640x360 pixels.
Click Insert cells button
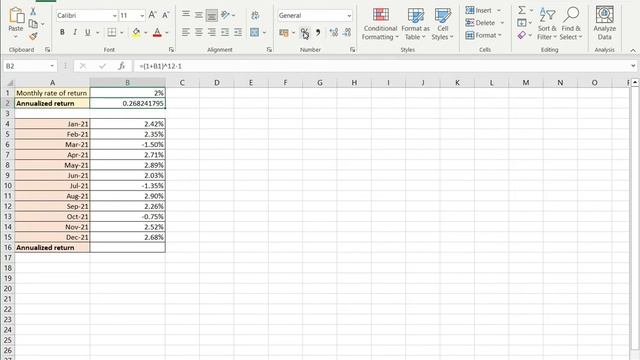coord(480,10)
